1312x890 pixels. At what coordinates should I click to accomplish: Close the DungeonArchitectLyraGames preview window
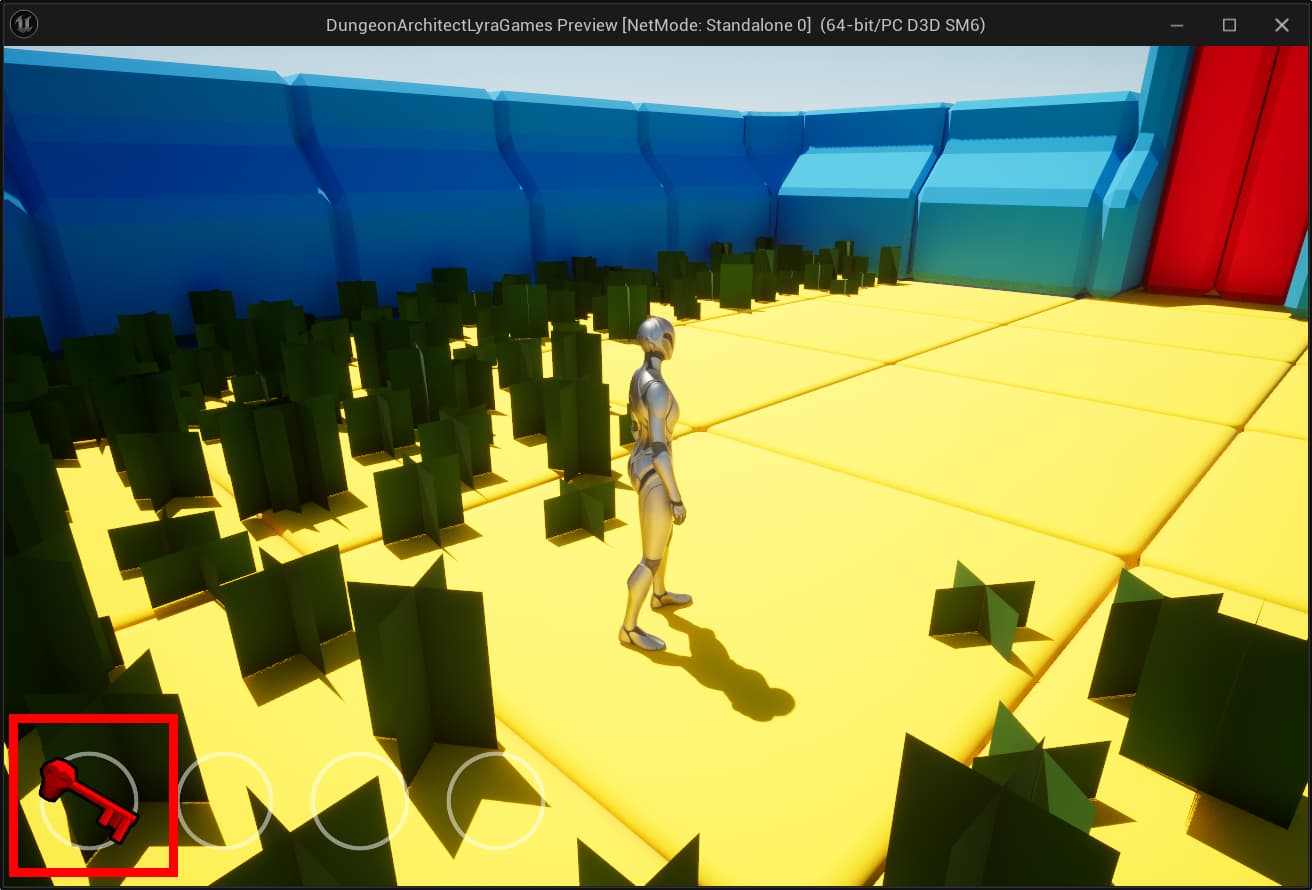1281,25
